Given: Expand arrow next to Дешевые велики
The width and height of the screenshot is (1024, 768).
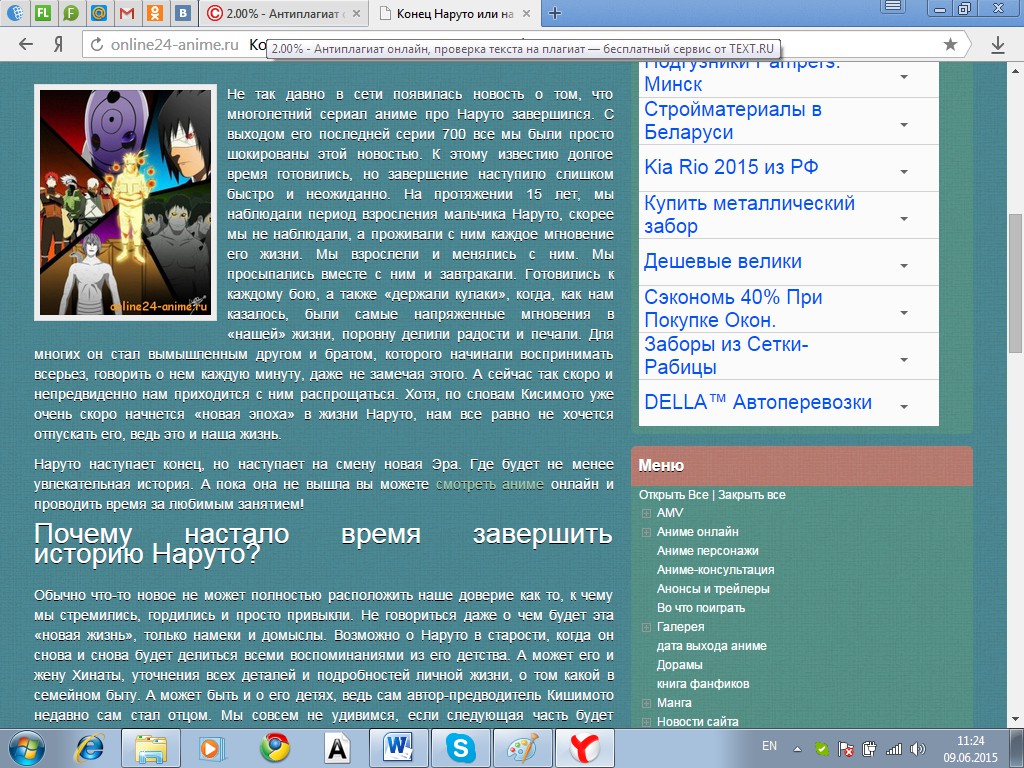Looking at the screenshot, I should (x=904, y=266).
